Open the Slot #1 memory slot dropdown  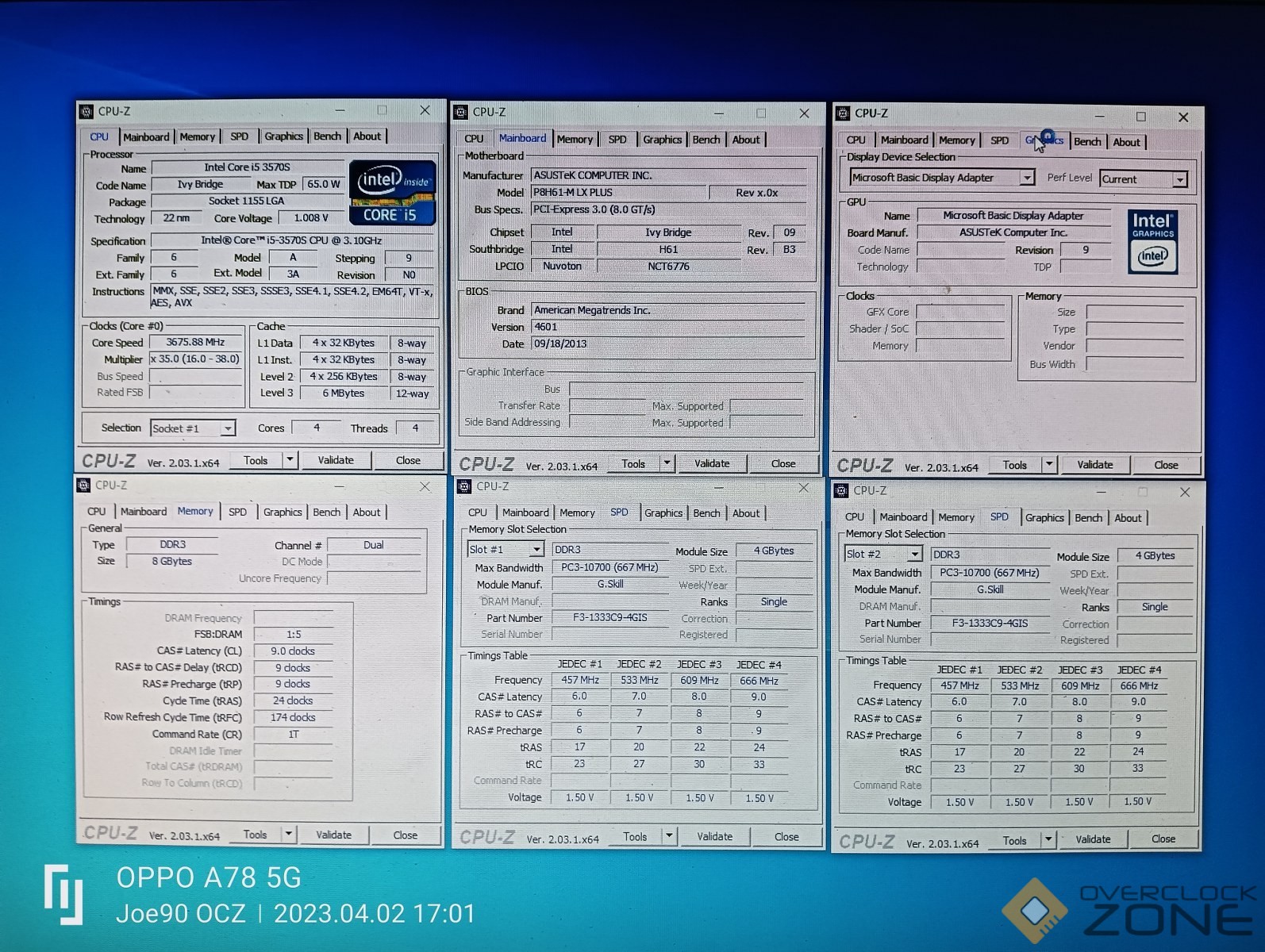click(536, 549)
